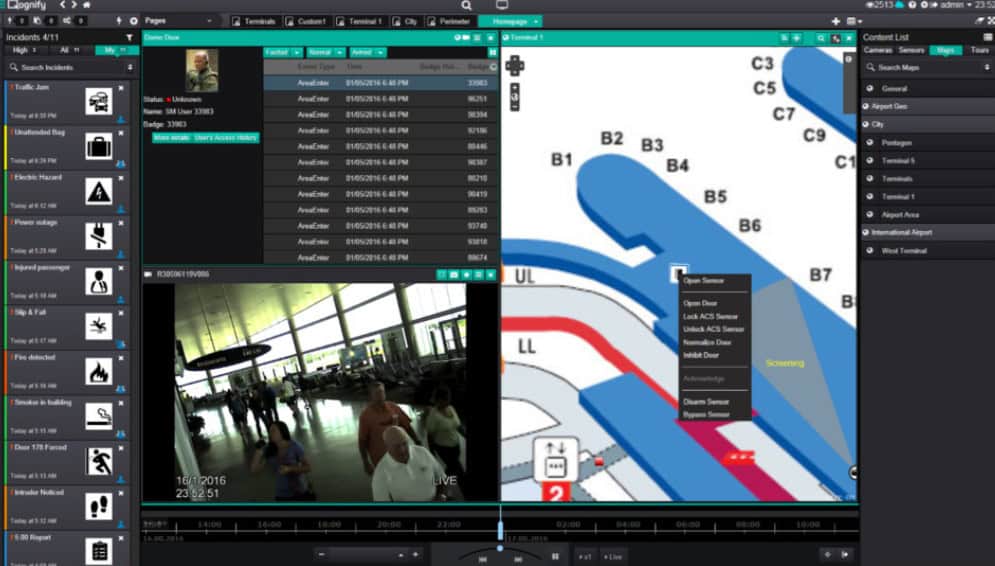
Task: Select the Electric Hazard warning icon
Action: pyautogui.click(x=98, y=192)
